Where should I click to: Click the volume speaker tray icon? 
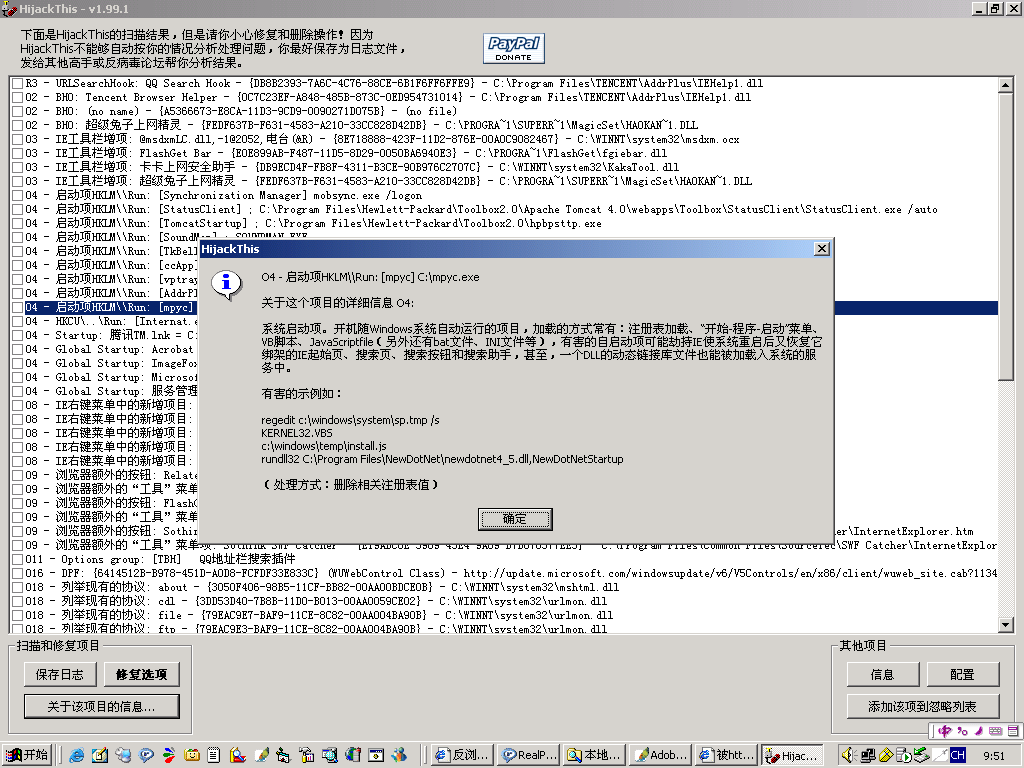(848, 755)
